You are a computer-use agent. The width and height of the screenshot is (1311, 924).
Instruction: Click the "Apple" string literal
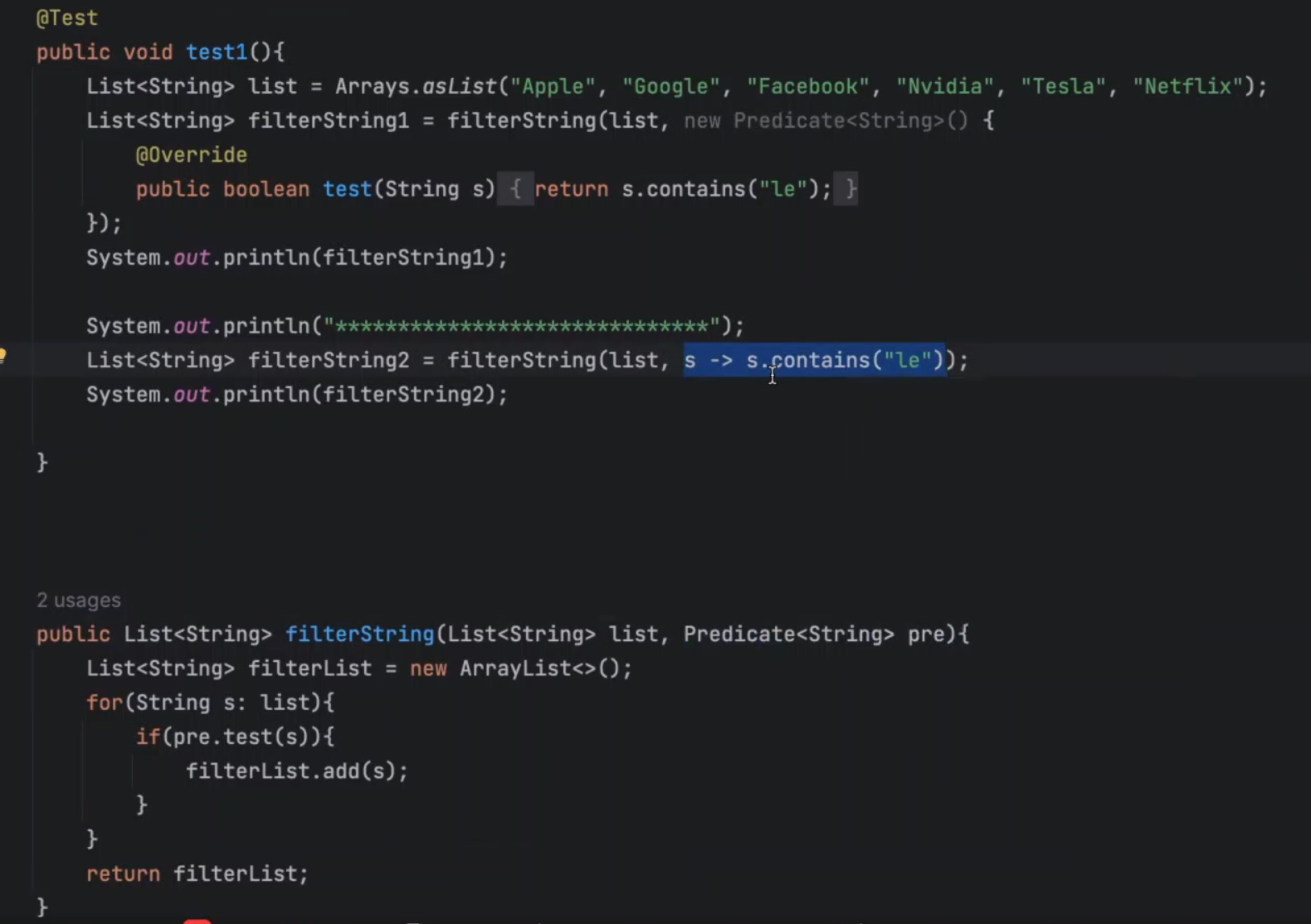[x=553, y=86]
